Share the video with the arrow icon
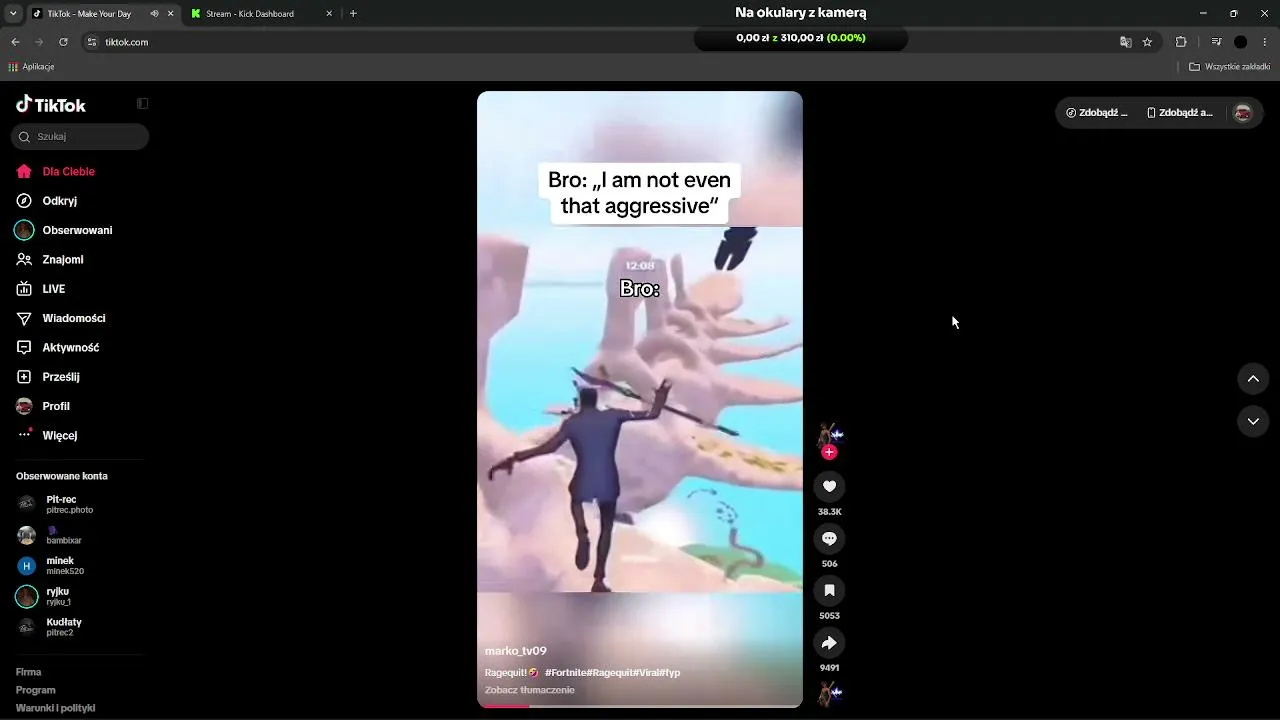This screenshot has width=1280, height=720. 829,643
